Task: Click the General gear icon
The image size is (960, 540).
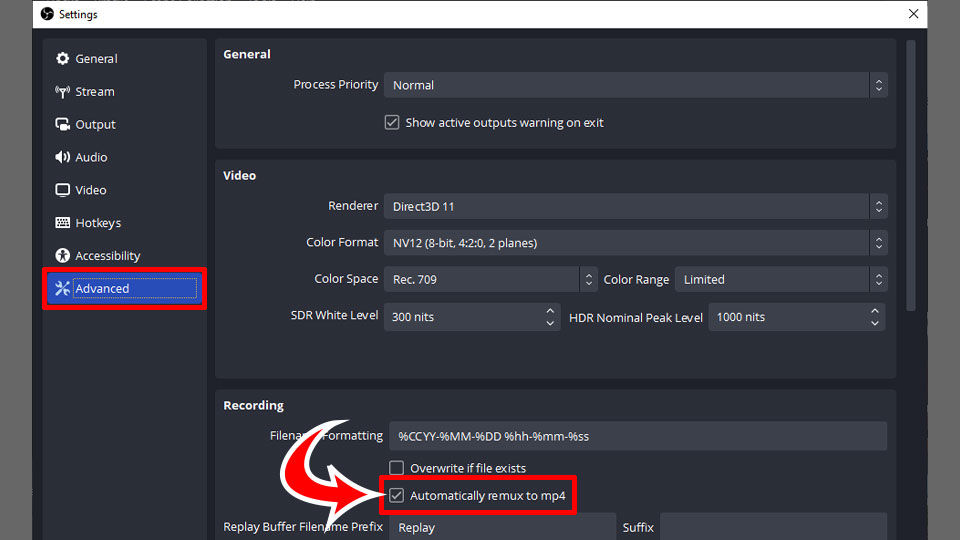Action: [62, 59]
